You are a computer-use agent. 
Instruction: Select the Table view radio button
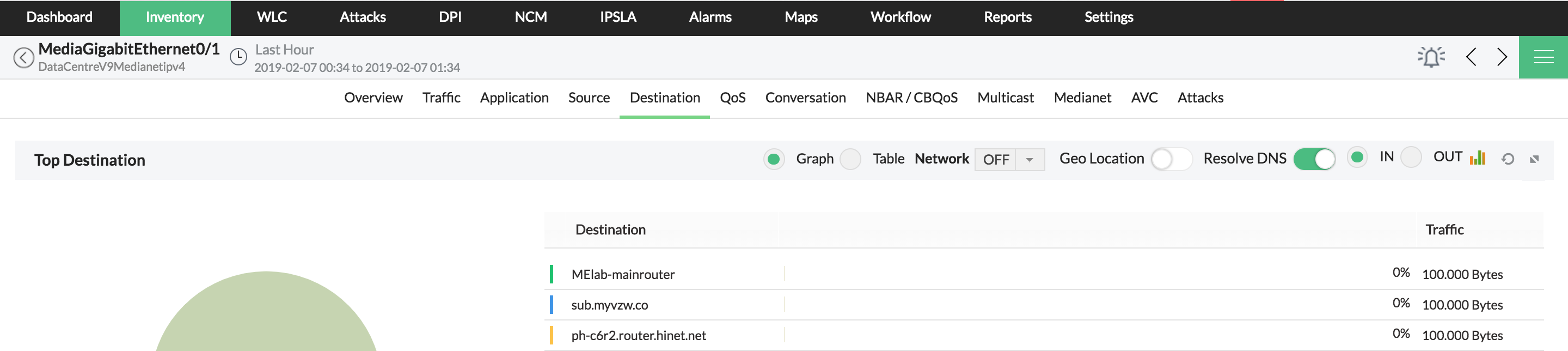coord(850,159)
